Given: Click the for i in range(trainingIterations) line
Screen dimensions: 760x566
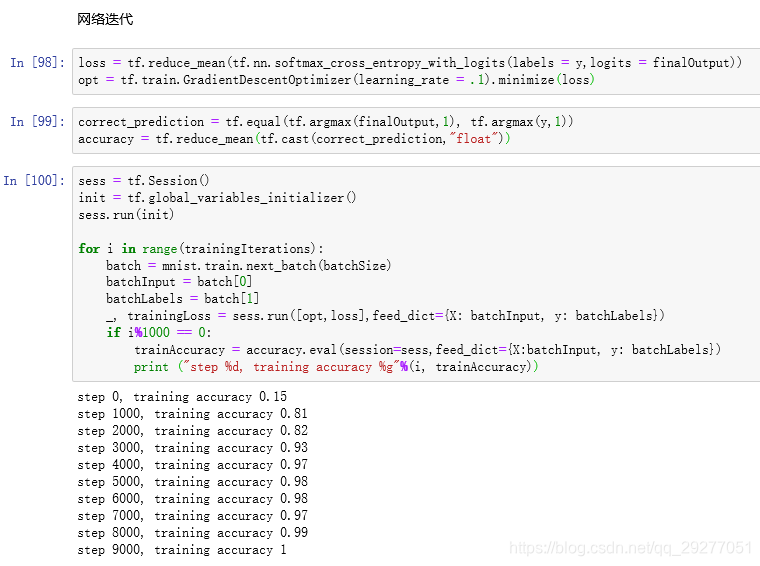Looking at the screenshot, I should 201,249.
